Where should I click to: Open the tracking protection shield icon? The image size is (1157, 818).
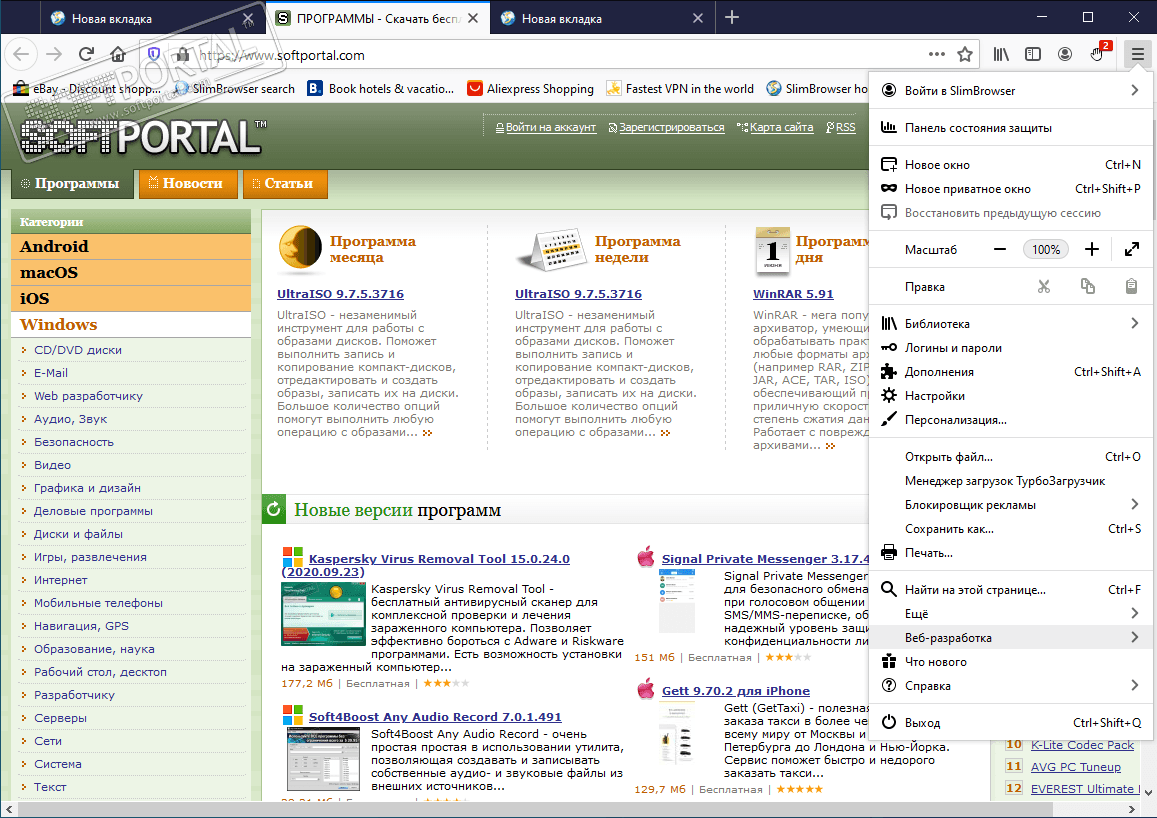tap(153, 54)
